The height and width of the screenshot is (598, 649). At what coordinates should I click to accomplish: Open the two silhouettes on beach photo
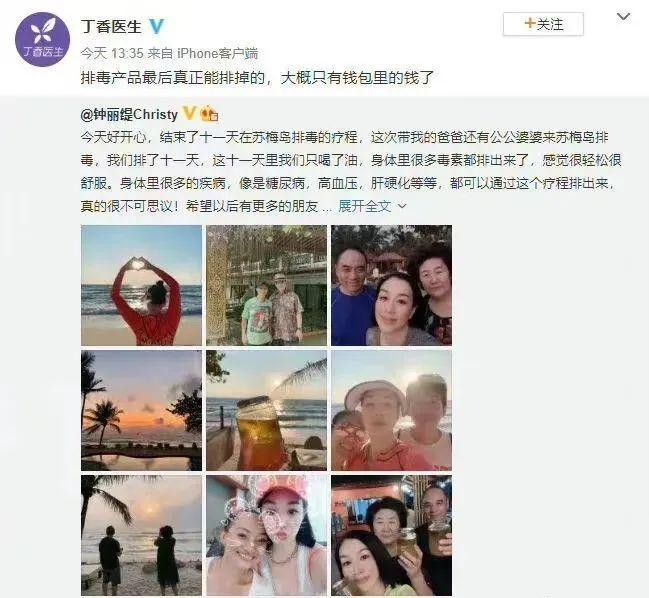pyautogui.click(x=141, y=536)
